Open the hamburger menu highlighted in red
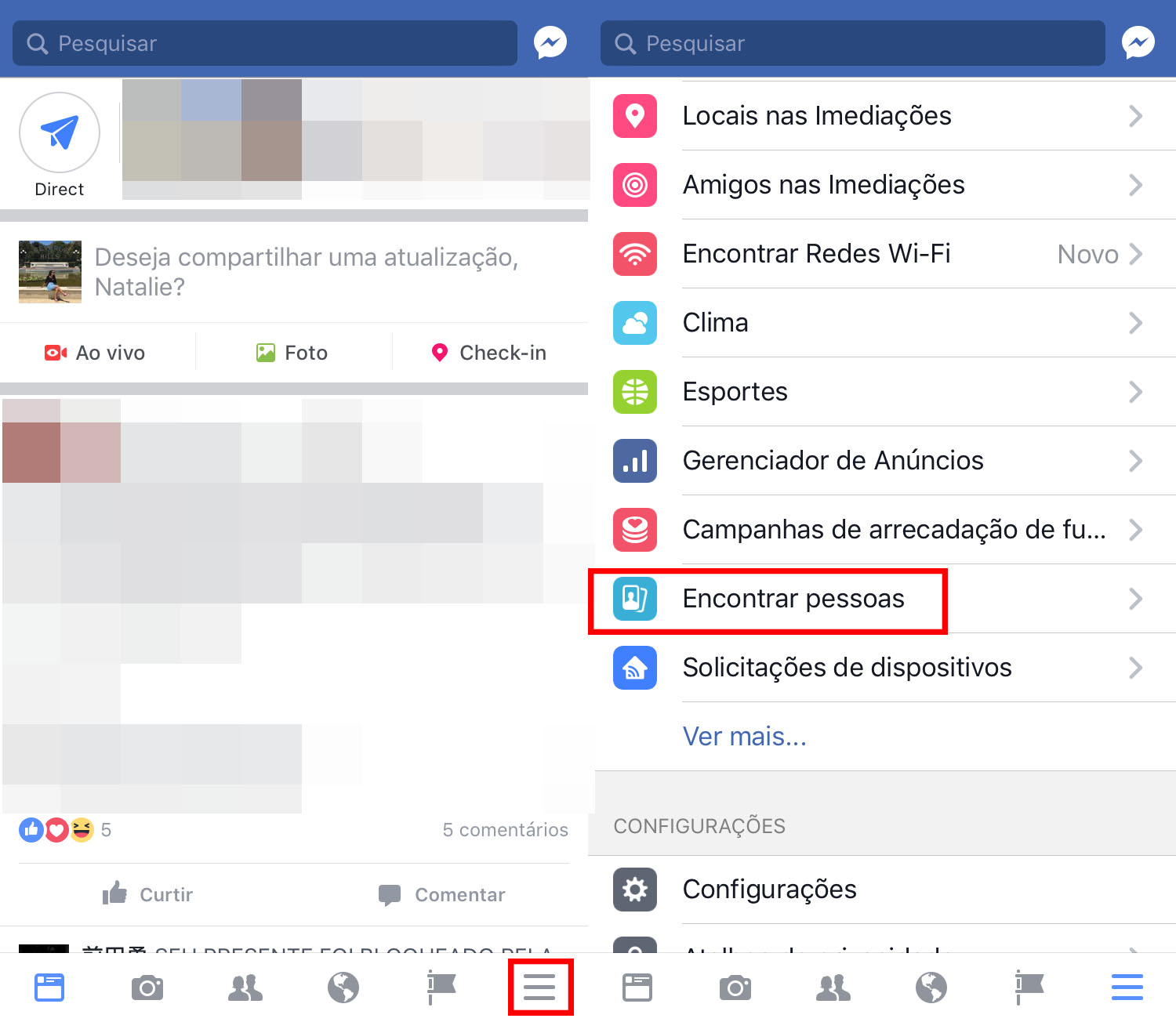The height and width of the screenshot is (1022, 1176). coord(539,987)
